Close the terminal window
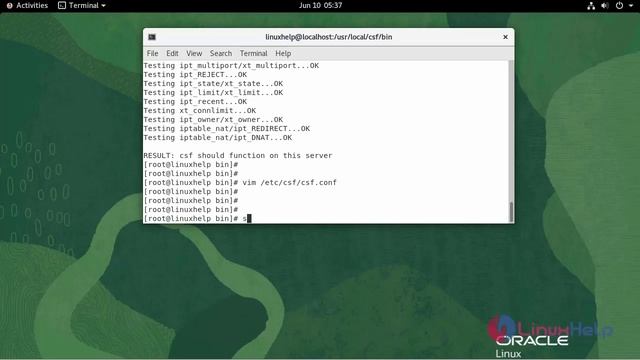 [505, 37]
